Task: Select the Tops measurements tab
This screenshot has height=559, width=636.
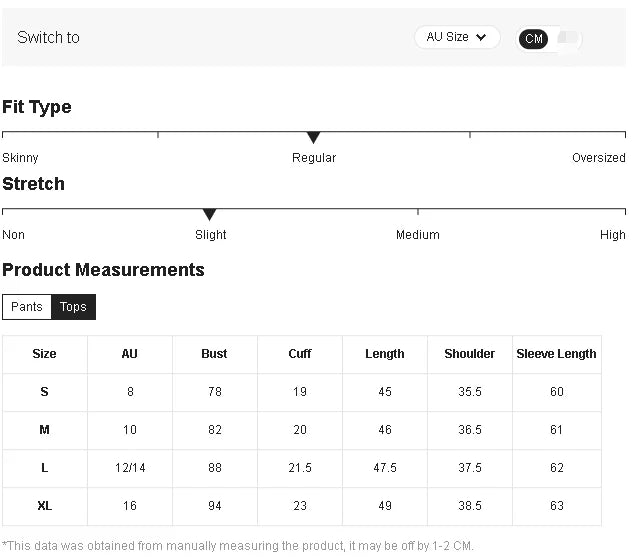Action: pos(73,307)
